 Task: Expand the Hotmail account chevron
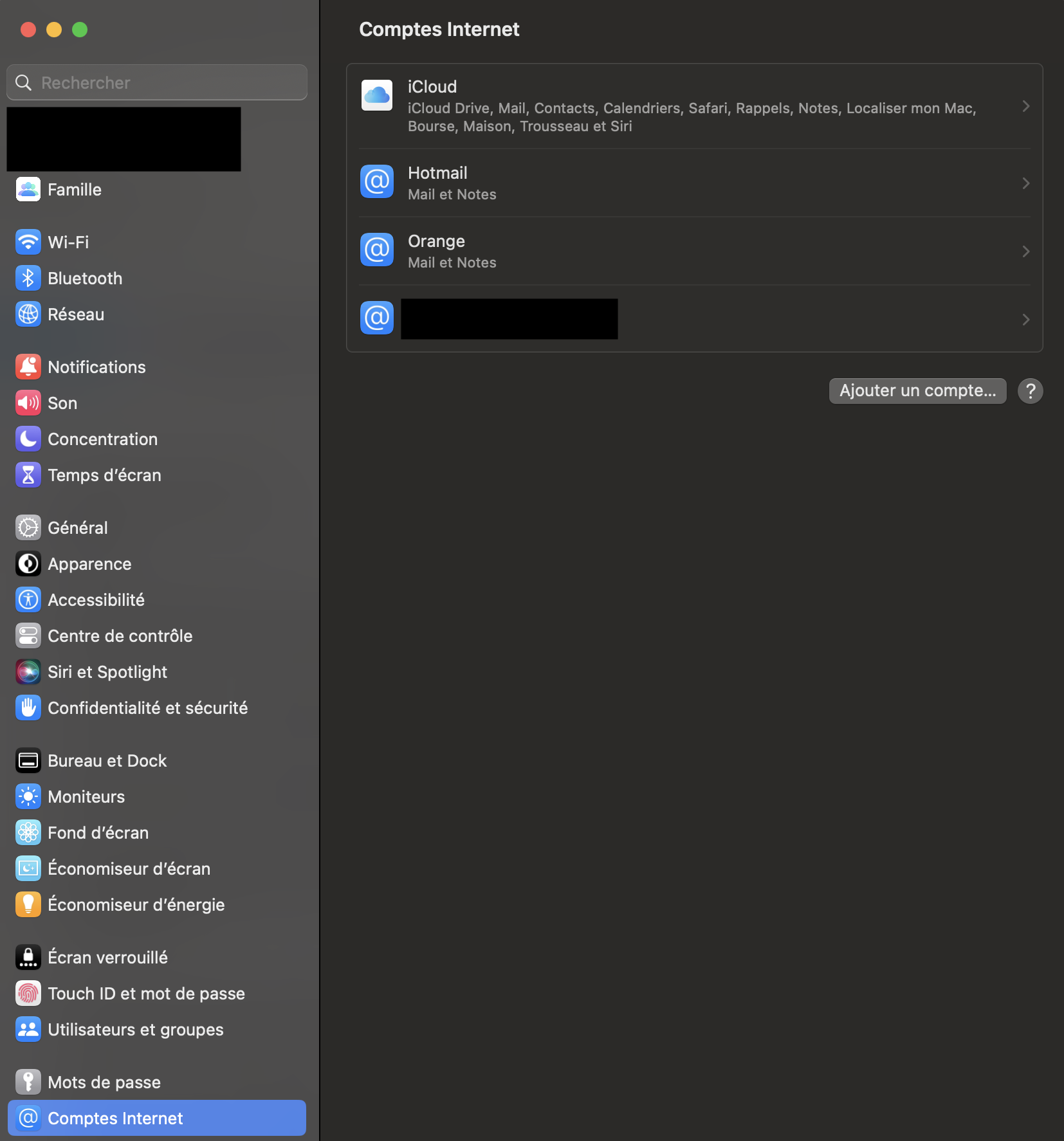click(1026, 183)
